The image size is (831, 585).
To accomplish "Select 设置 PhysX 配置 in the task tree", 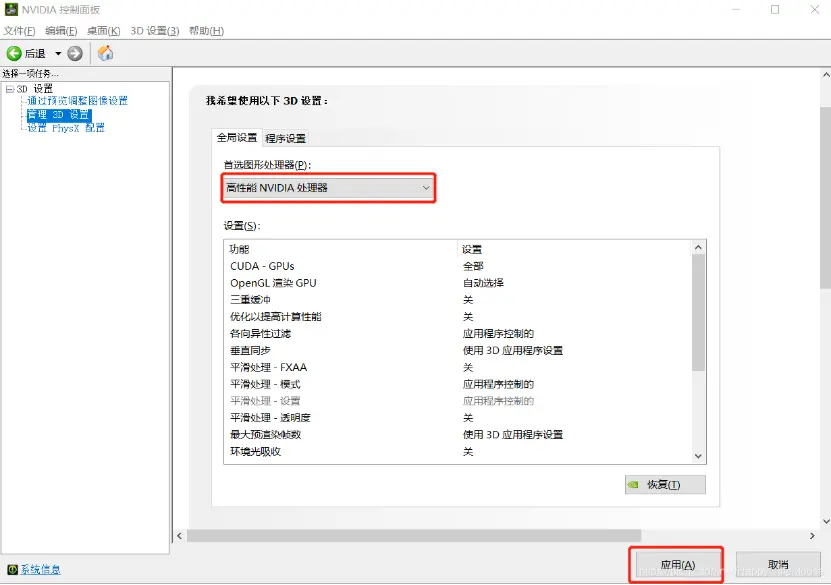I will tap(65, 128).
